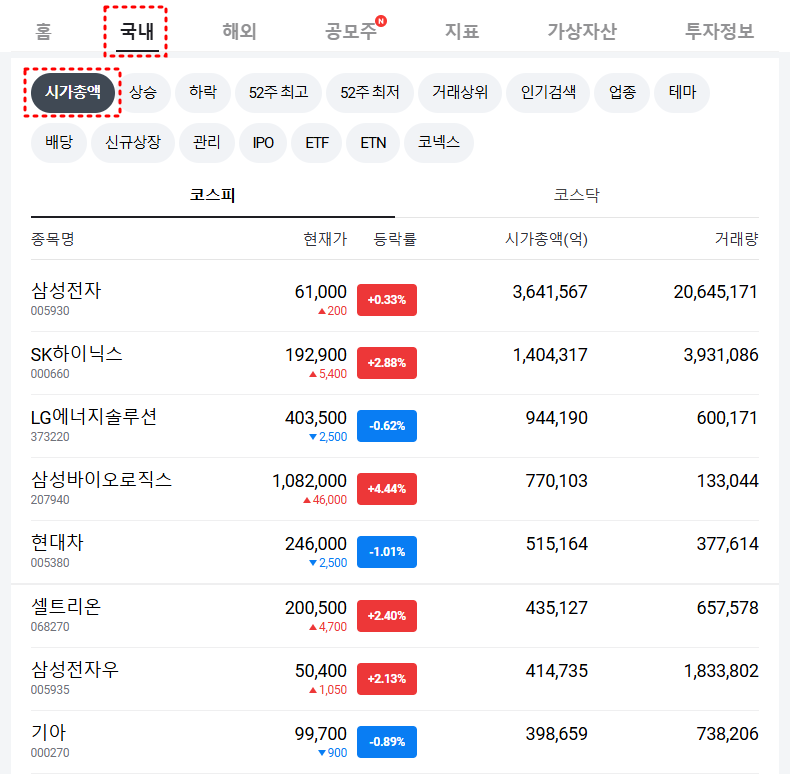Select the IPO filter chip
Image resolution: width=790 pixels, height=774 pixels.
click(x=263, y=143)
